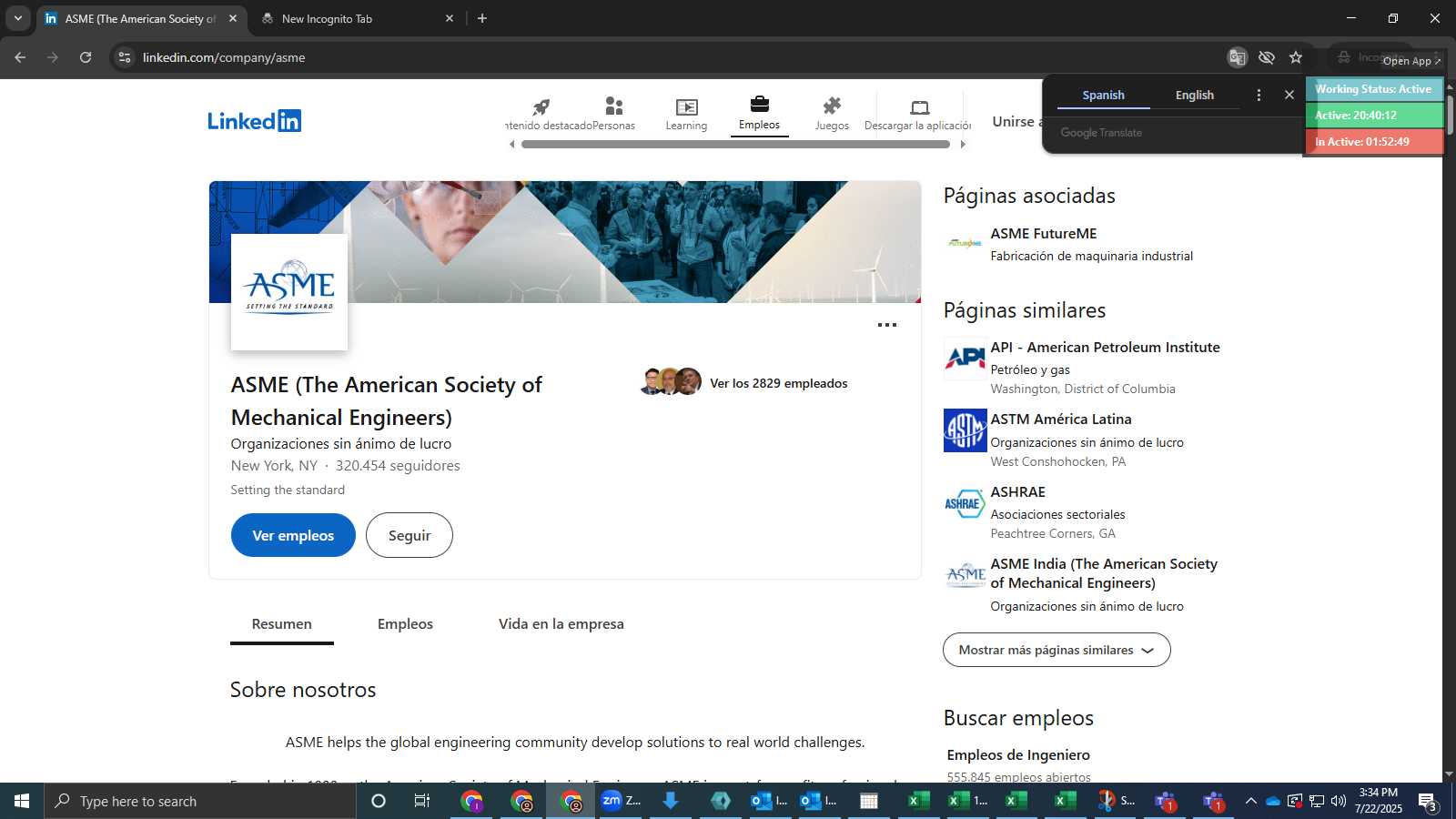Close the ASME browser tab
Image resolution: width=1456 pixels, height=819 pixels.
pos(233,18)
